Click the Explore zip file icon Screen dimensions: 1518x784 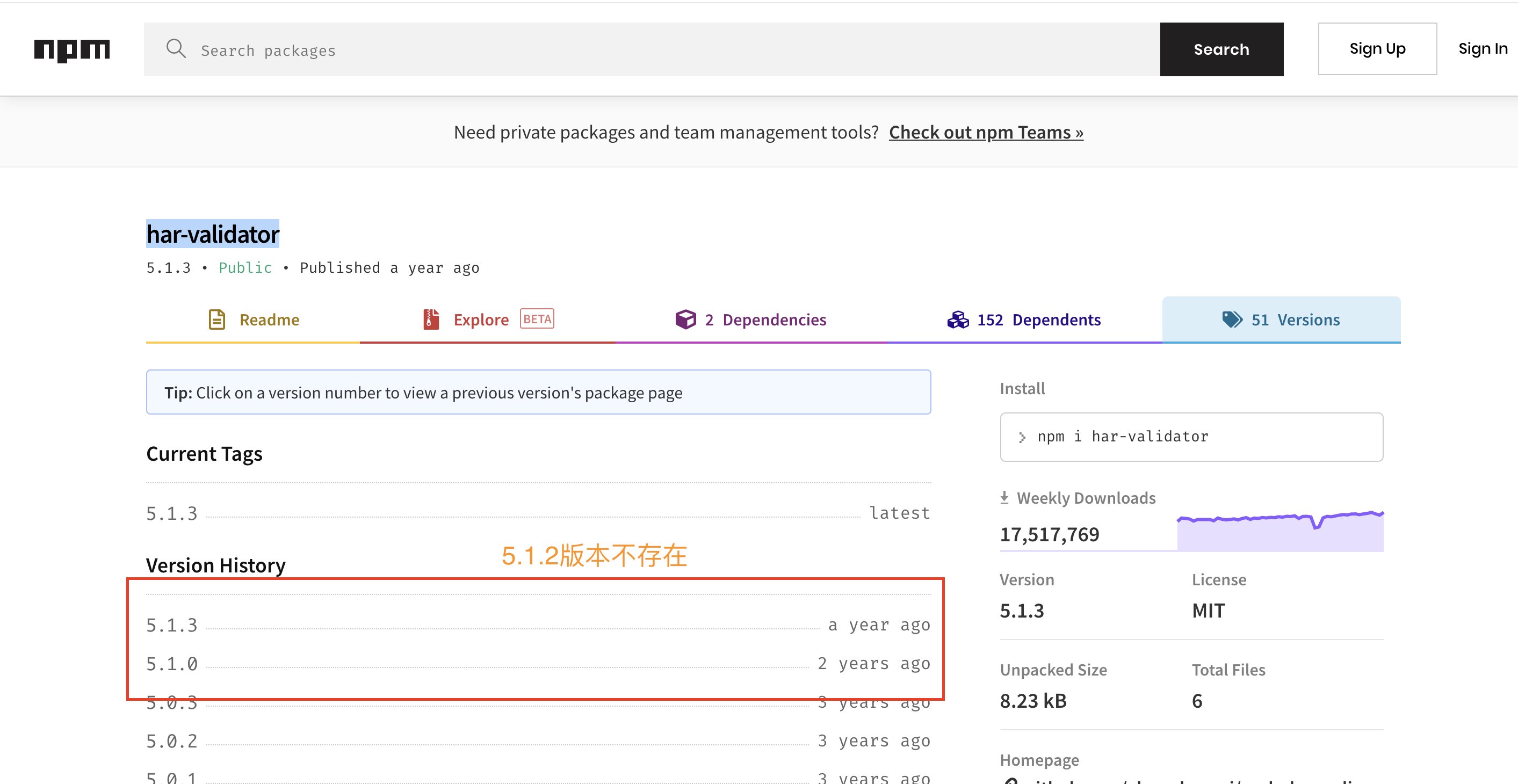(431, 320)
